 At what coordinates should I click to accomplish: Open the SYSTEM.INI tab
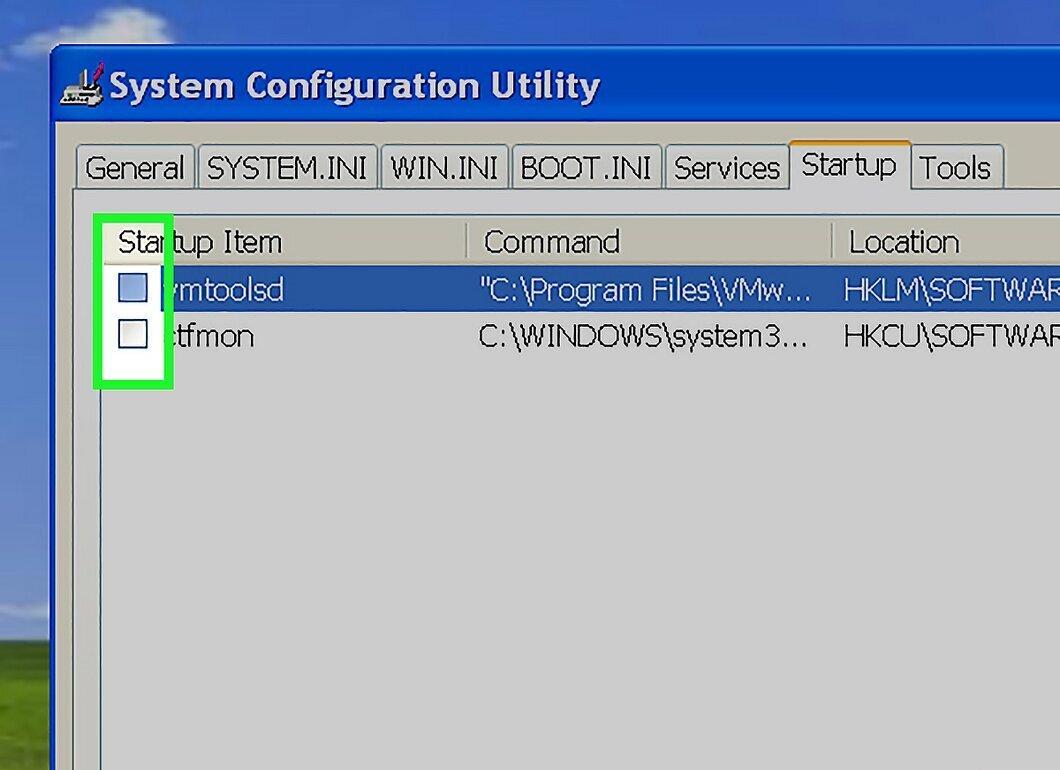[287, 167]
